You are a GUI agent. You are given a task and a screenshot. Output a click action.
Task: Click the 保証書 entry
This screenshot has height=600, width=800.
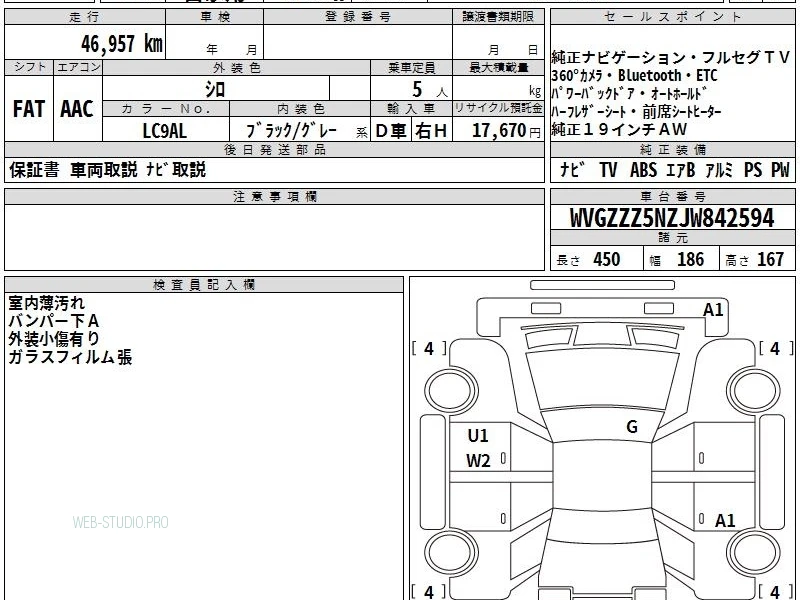click(x=34, y=170)
